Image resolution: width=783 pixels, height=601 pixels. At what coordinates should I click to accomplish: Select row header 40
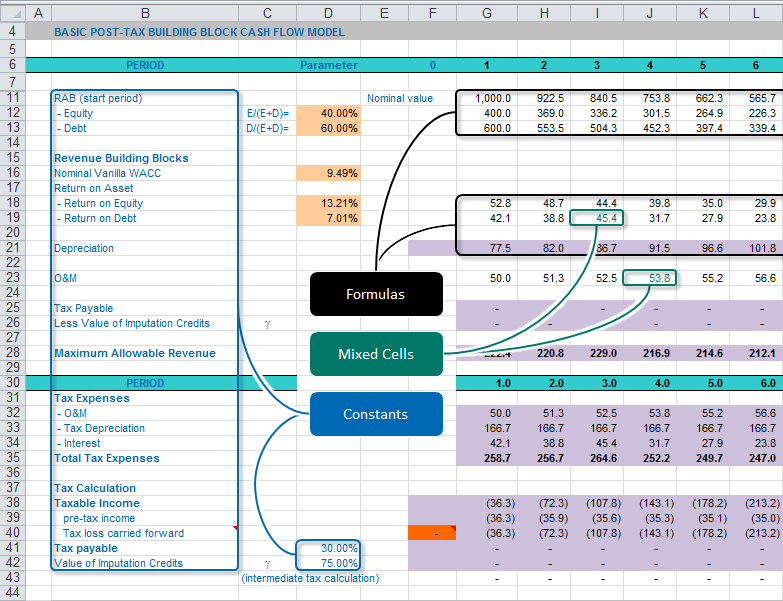click(12, 533)
